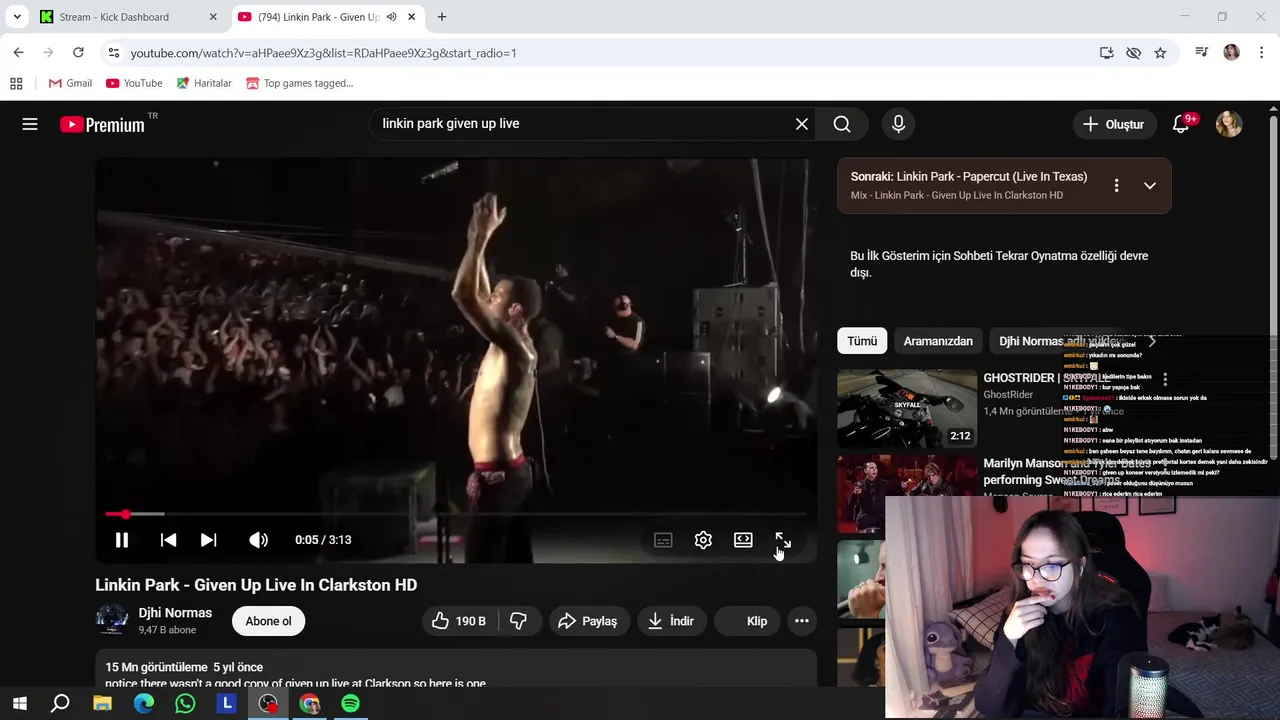Open Chrome three-dot menu
Viewport: 1280px width, 720px height.
1262,53
